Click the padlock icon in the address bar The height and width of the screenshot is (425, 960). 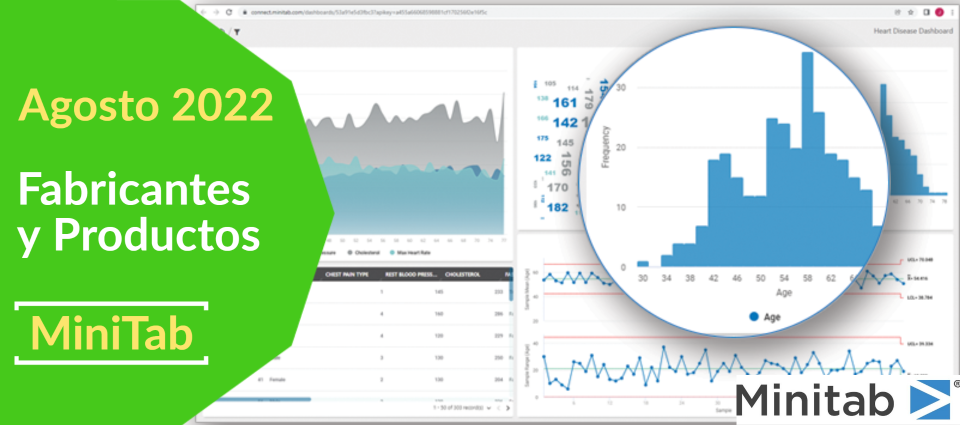pos(244,12)
